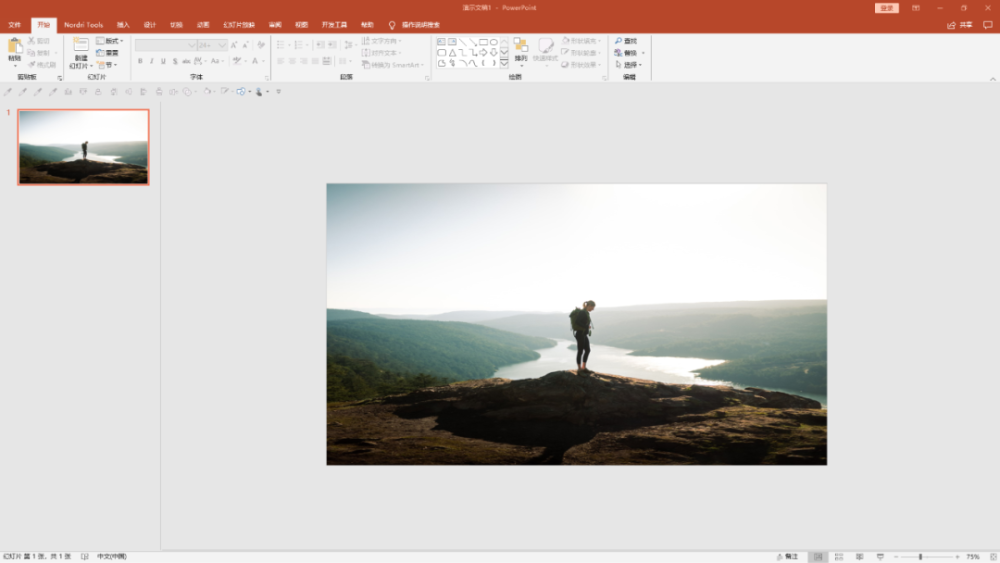Open the comments pane icon
Viewport: 1000px width, 563px height.
(987, 25)
